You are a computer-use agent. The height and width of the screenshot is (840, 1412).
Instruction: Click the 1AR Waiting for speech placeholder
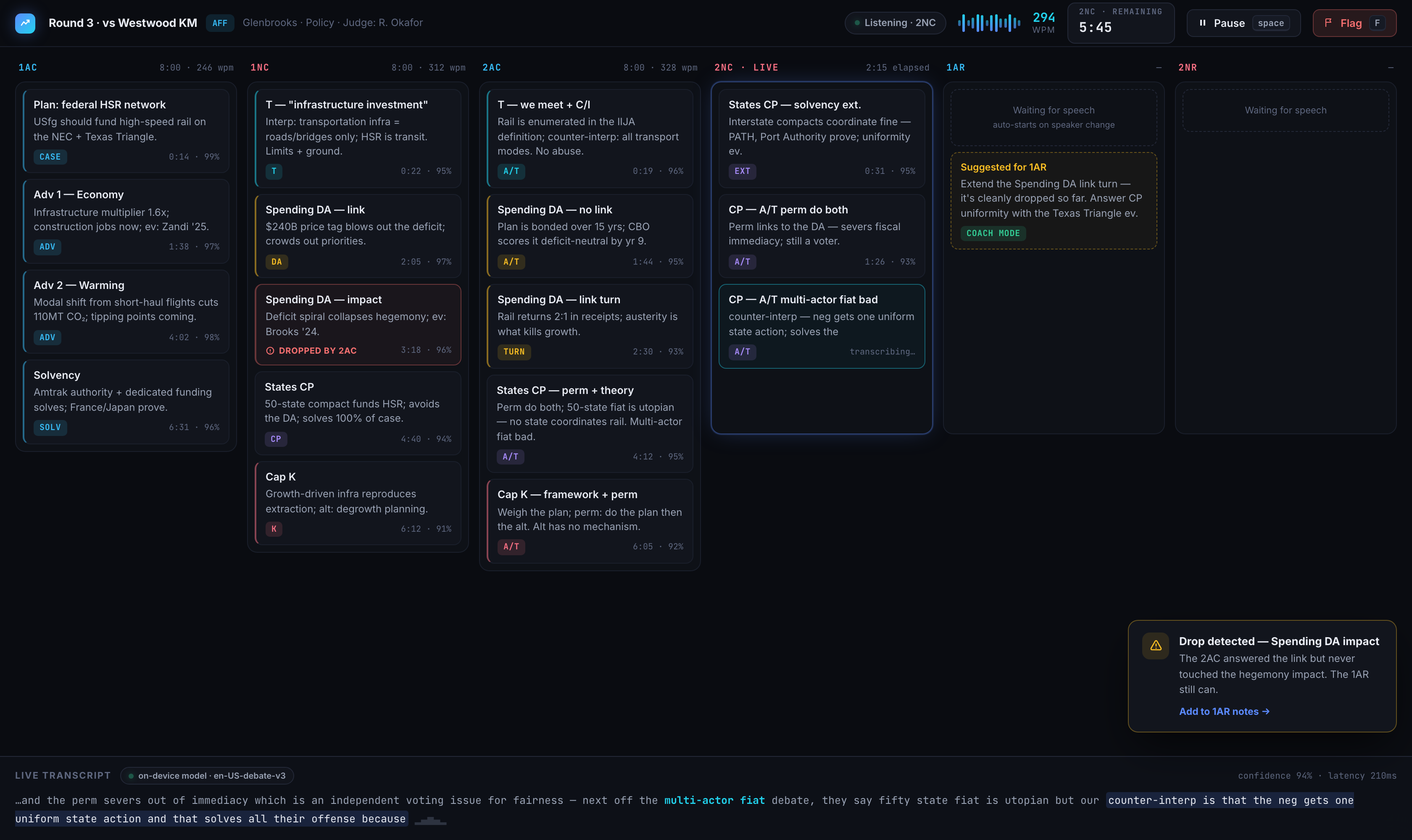pyautogui.click(x=1054, y=117)
